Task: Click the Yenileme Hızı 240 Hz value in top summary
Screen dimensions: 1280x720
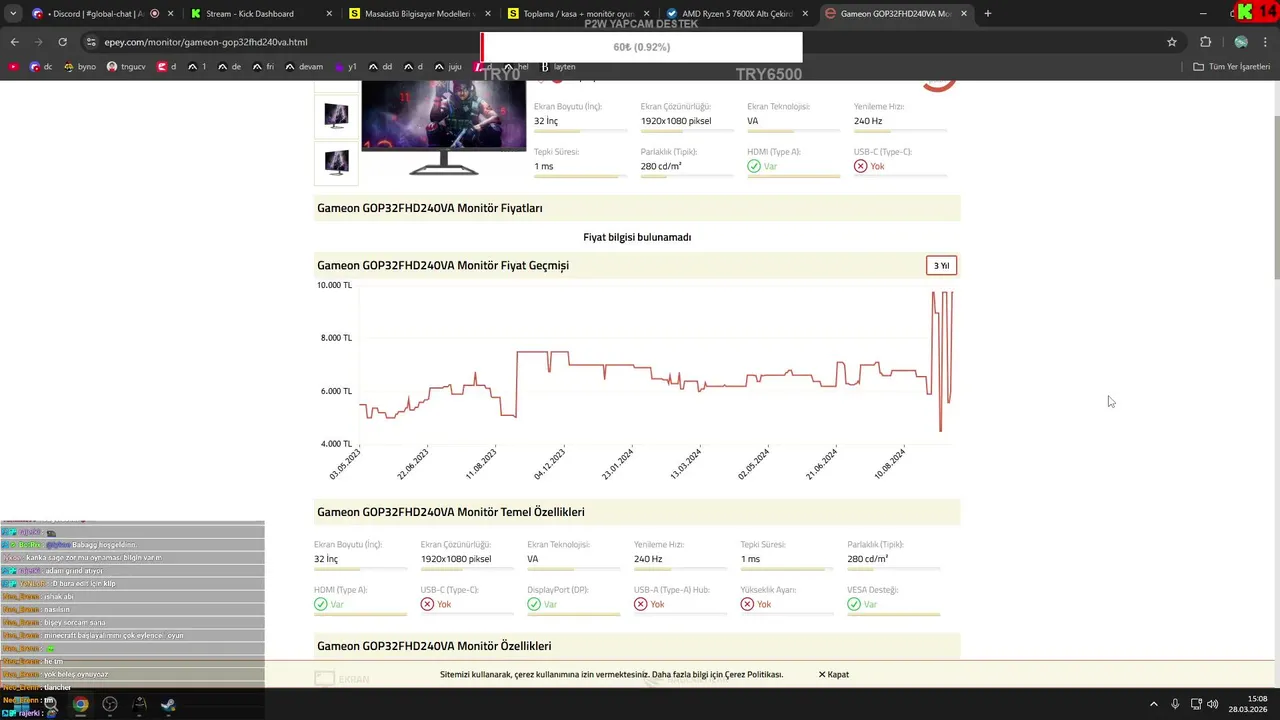Action: coord(868,121)
